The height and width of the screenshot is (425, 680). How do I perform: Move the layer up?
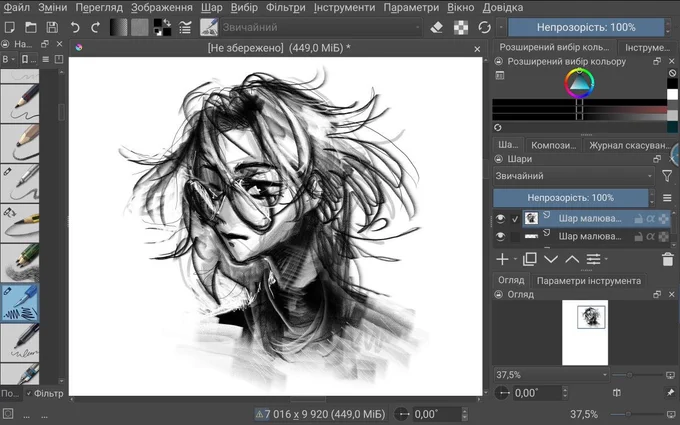tap(572, 259)
